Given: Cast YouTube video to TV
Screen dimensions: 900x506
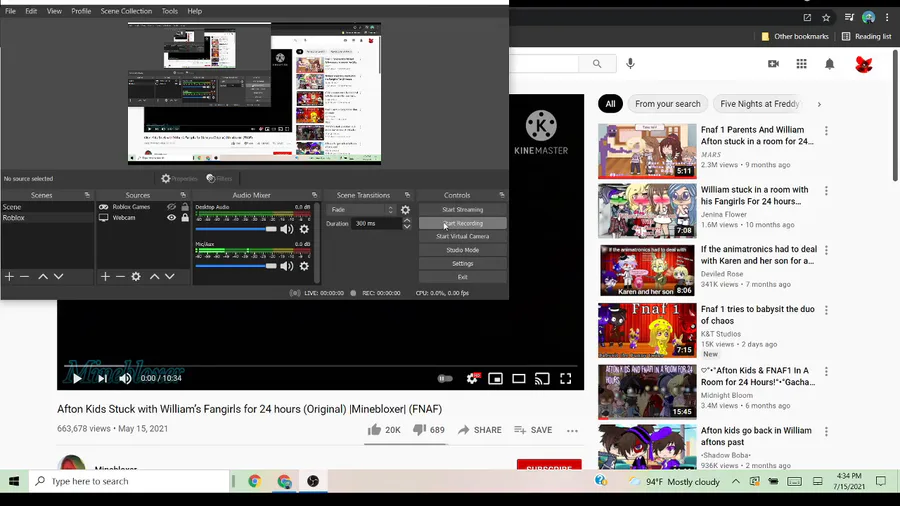Looking at the screenshot, I should [542, 379].
